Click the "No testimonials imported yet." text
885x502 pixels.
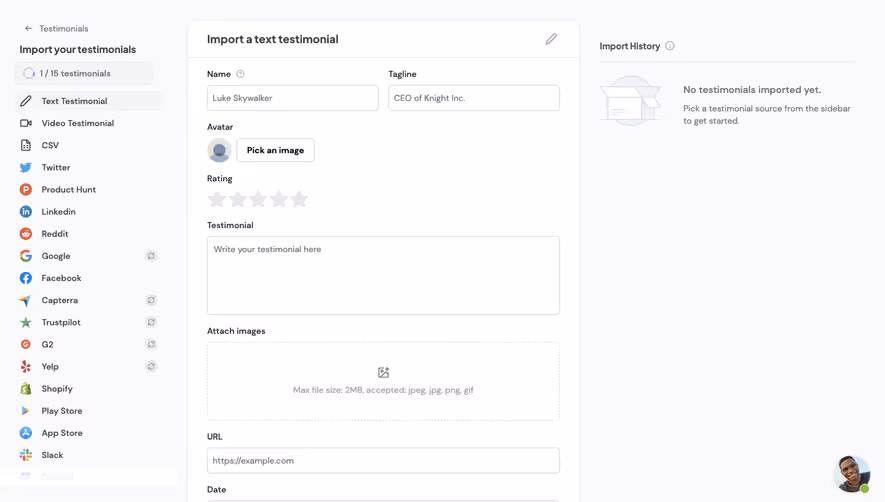[752, 90]
